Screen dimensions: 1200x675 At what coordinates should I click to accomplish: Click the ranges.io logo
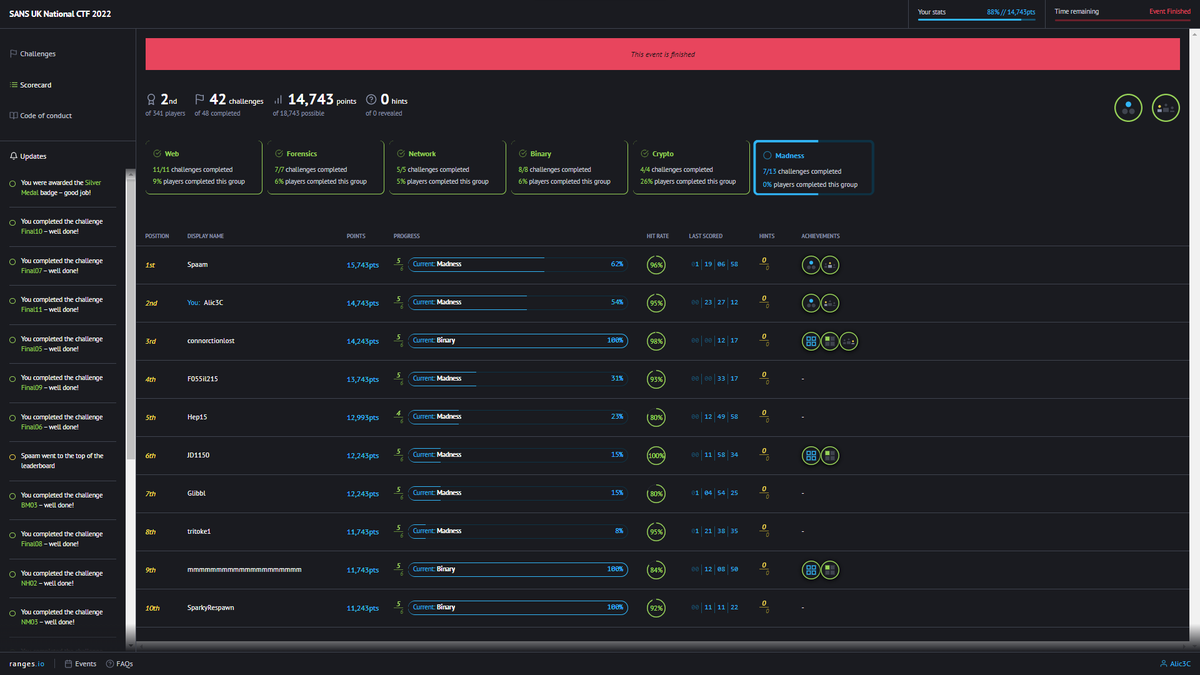tap(29, 664)
